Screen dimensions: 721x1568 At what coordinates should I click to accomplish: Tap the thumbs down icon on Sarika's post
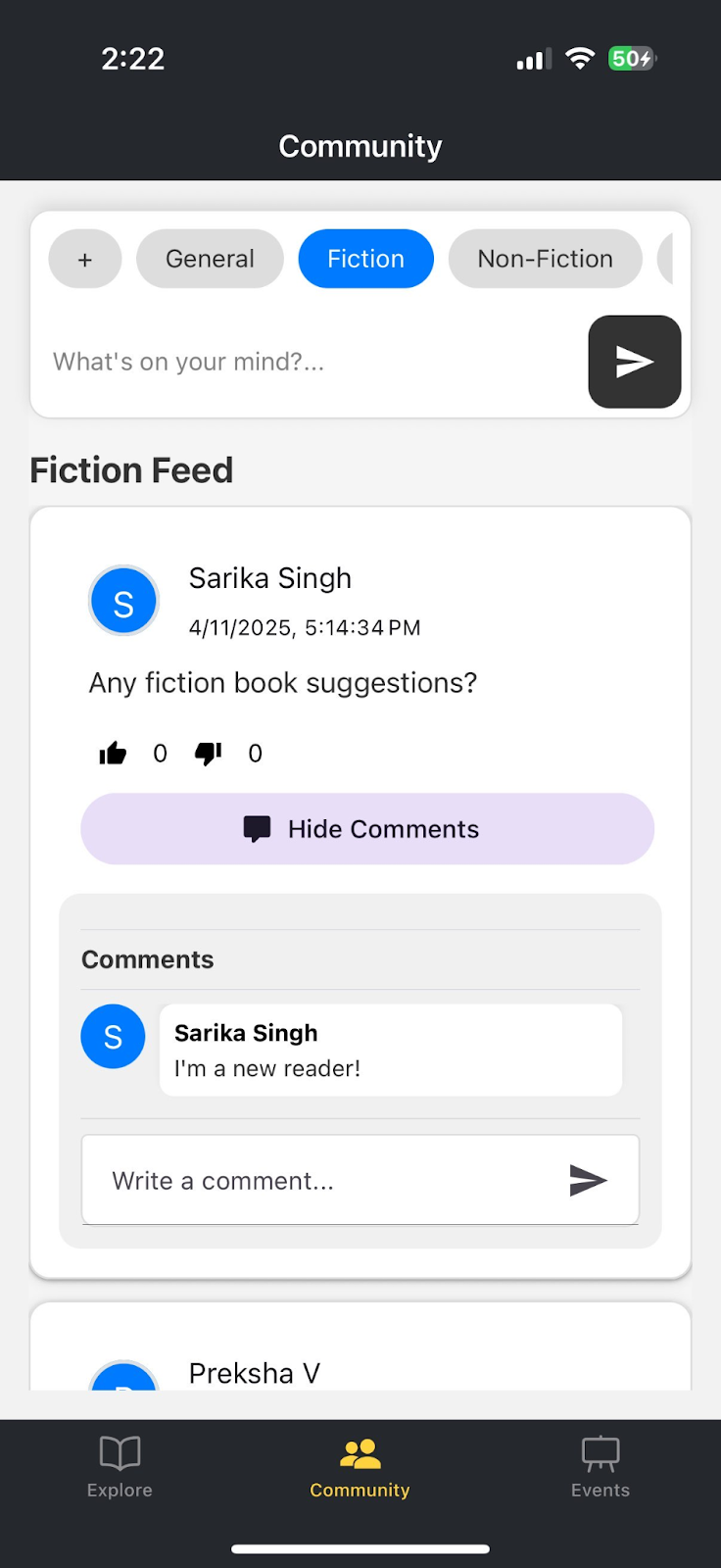208,753
